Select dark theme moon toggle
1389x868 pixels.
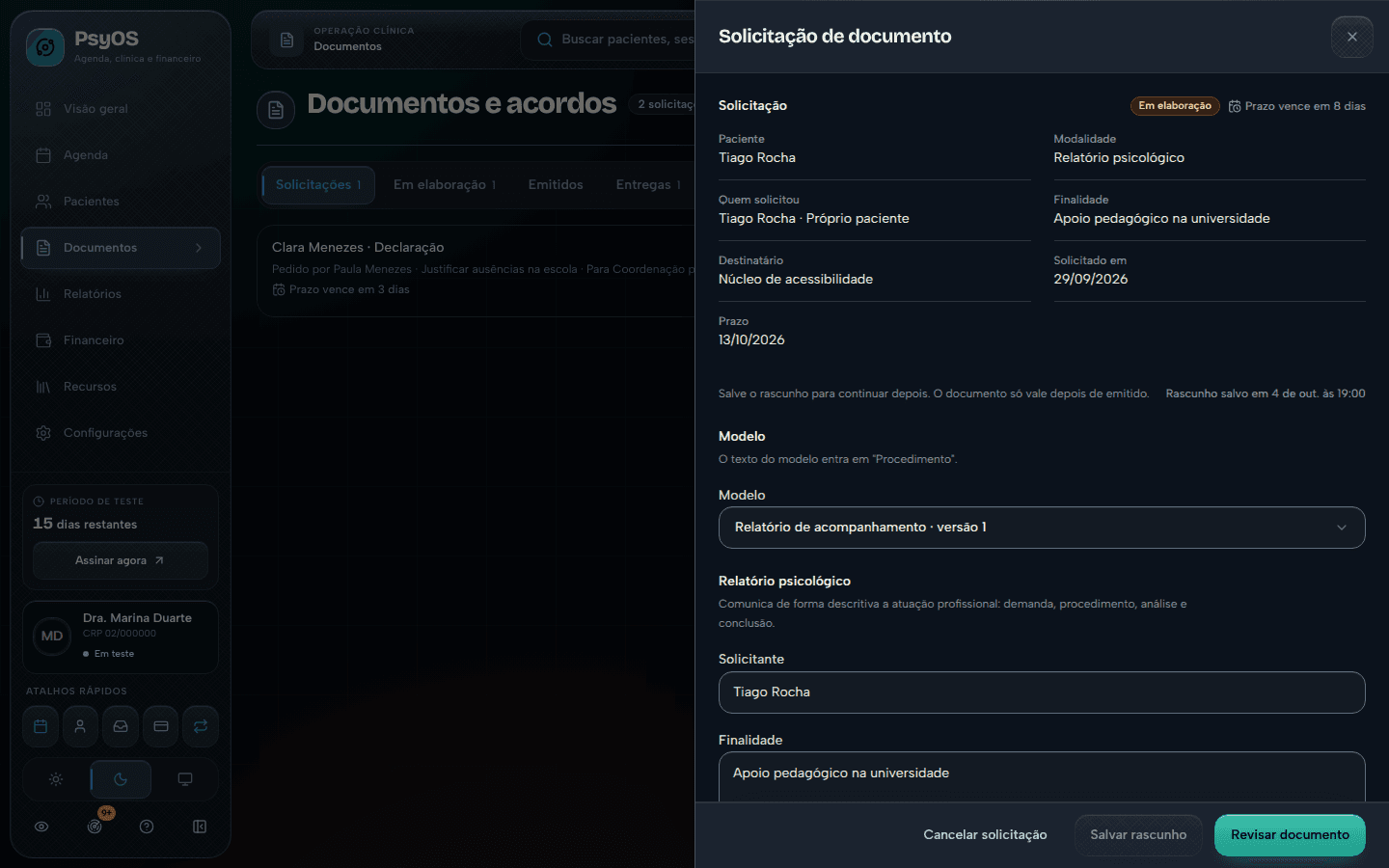point(121,779)
